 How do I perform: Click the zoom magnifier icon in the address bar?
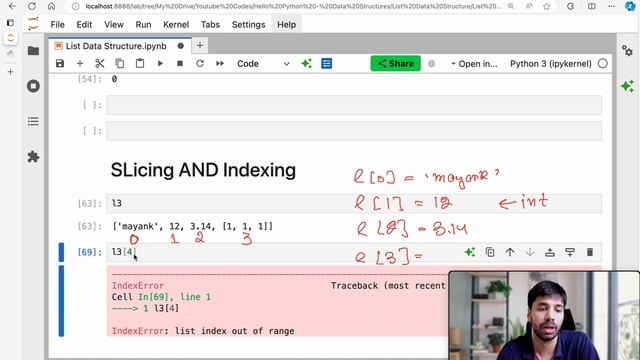click(511, 6)
